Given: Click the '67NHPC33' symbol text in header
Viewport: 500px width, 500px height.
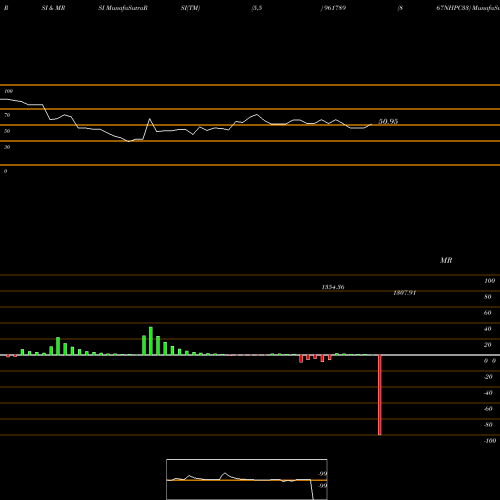Looking at the screenshot, I should (x=452, y=8).
